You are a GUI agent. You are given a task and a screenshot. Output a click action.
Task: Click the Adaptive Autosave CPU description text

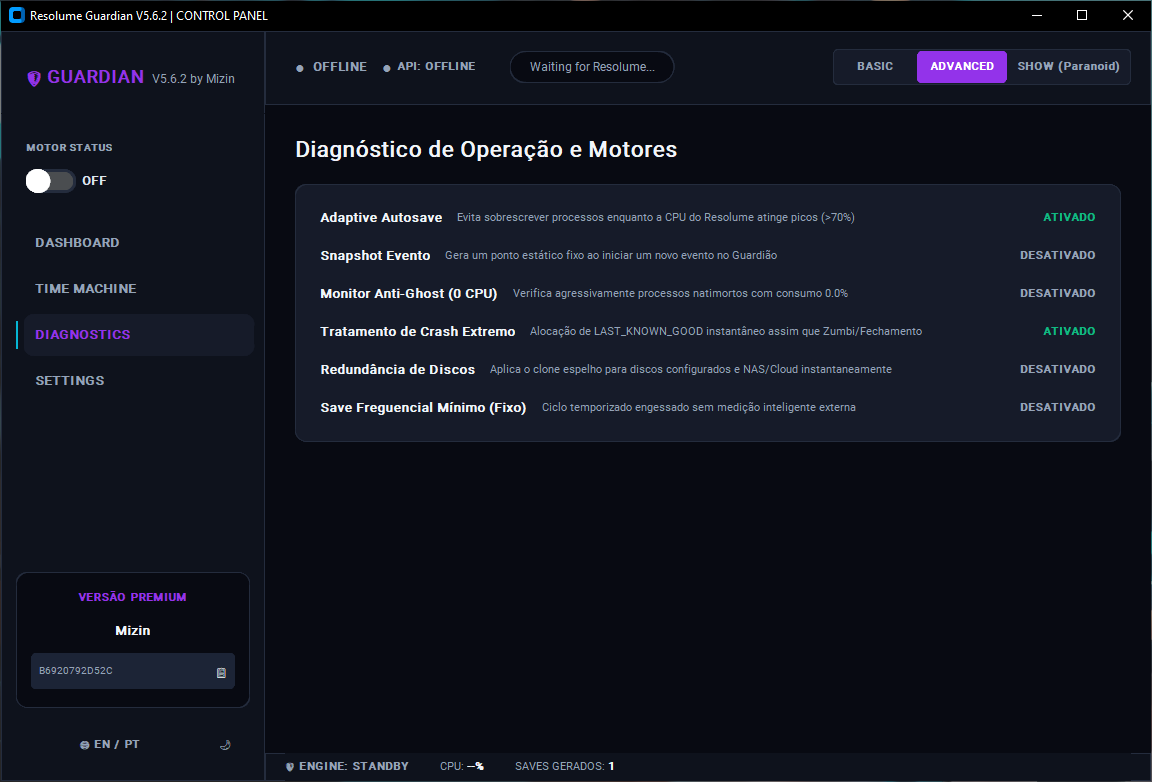tap(655, 218)
